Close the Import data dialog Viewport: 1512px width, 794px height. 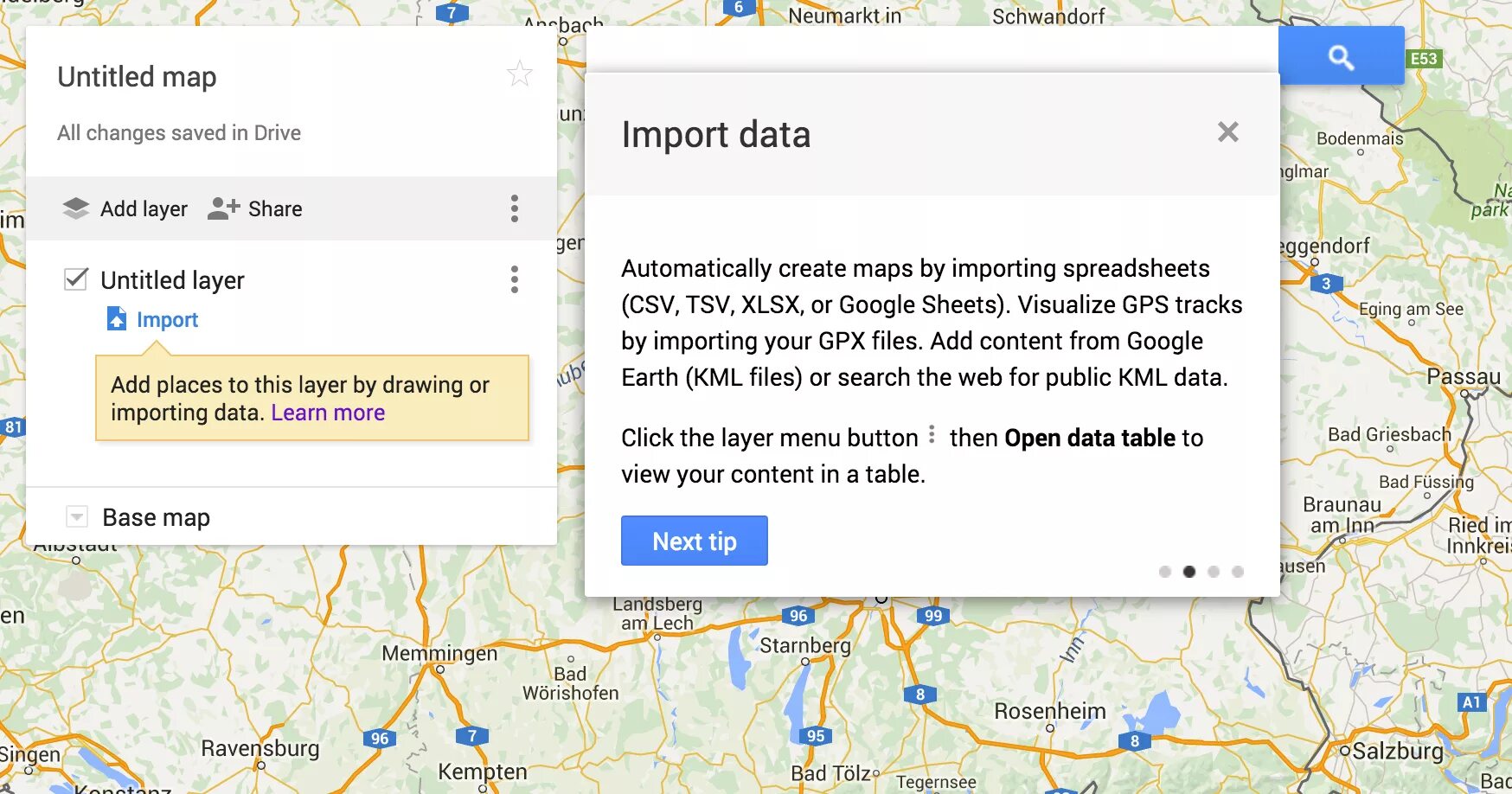click(1228, 132)
